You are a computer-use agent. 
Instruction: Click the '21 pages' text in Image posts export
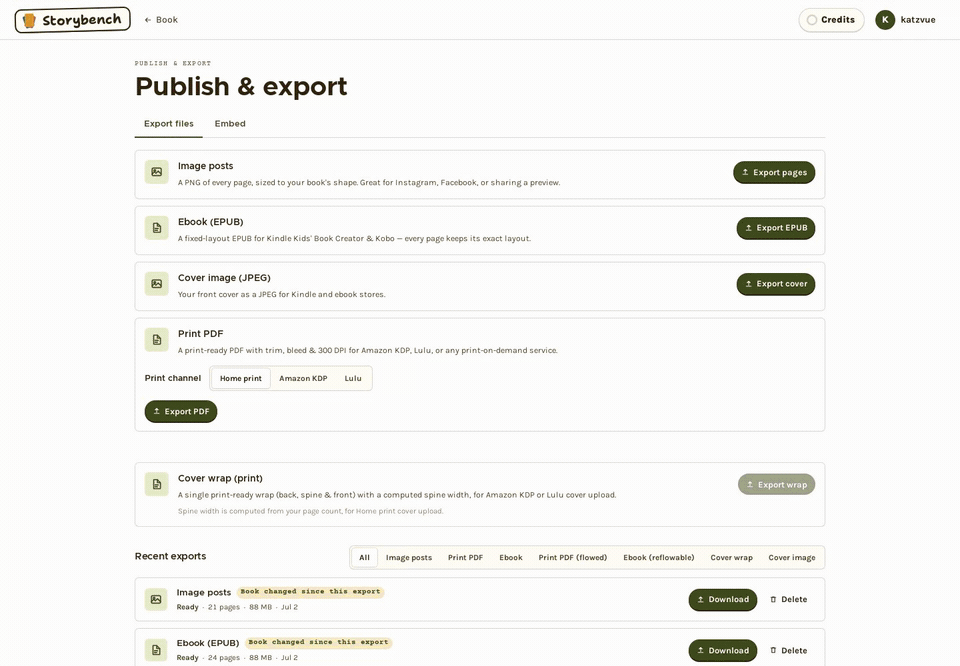(x=223, y=607)
